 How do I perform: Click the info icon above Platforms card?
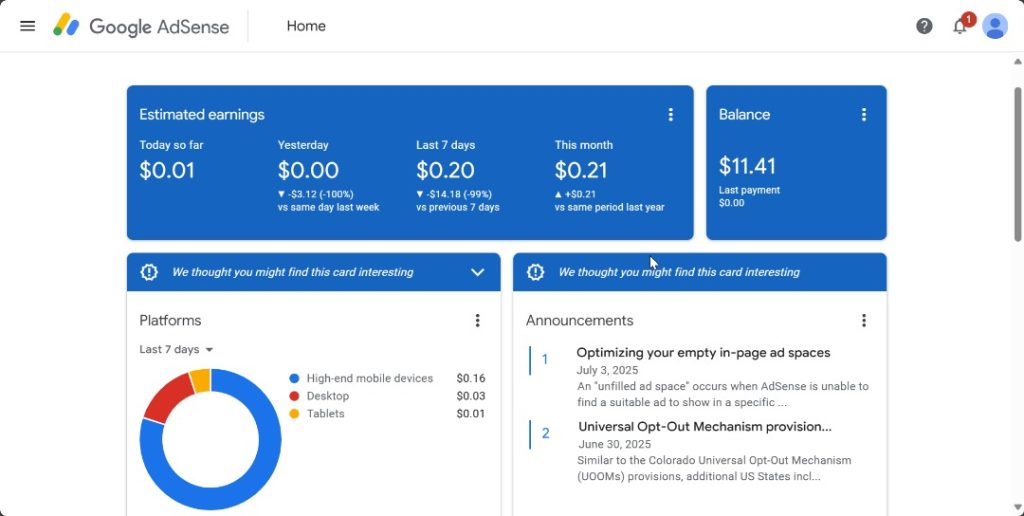coord(149,272)
